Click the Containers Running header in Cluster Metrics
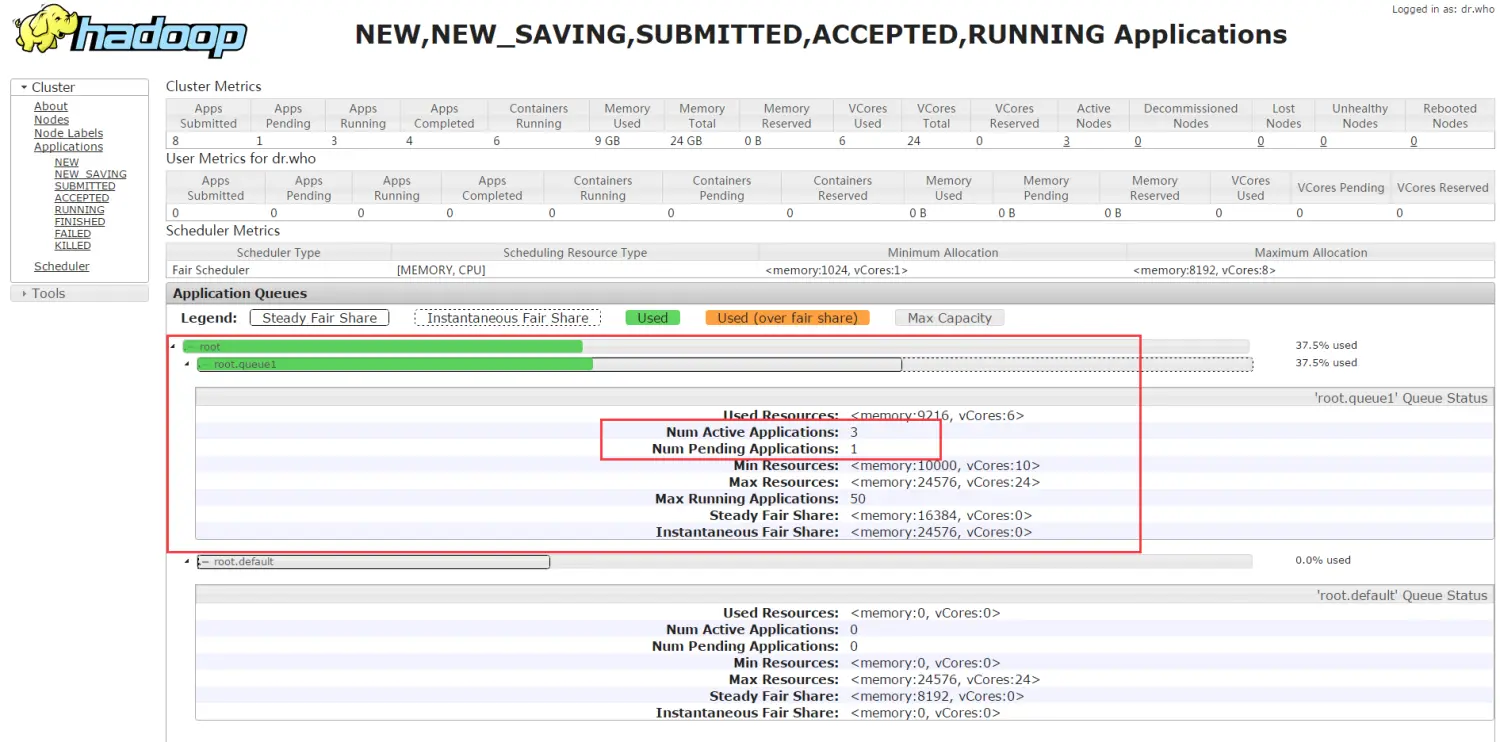Viewport: 1500px width, 742px height. pyautogui.click(x=538, y=116)
